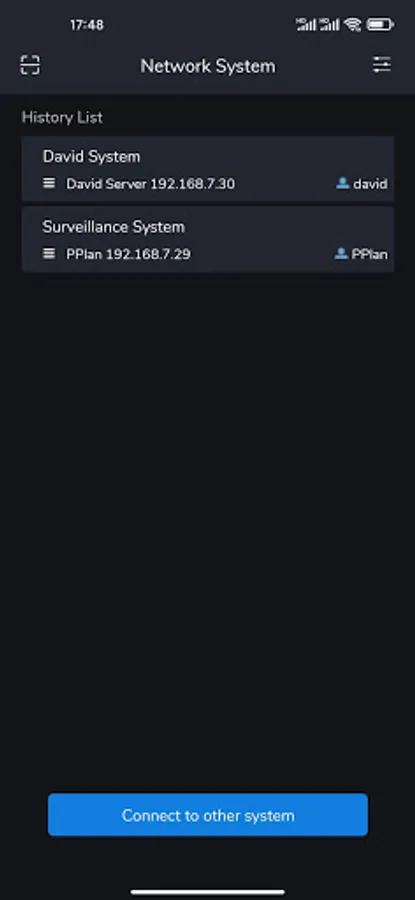Open the Surveillance System entry
415x900 pixels.
(x=208, y=239)
